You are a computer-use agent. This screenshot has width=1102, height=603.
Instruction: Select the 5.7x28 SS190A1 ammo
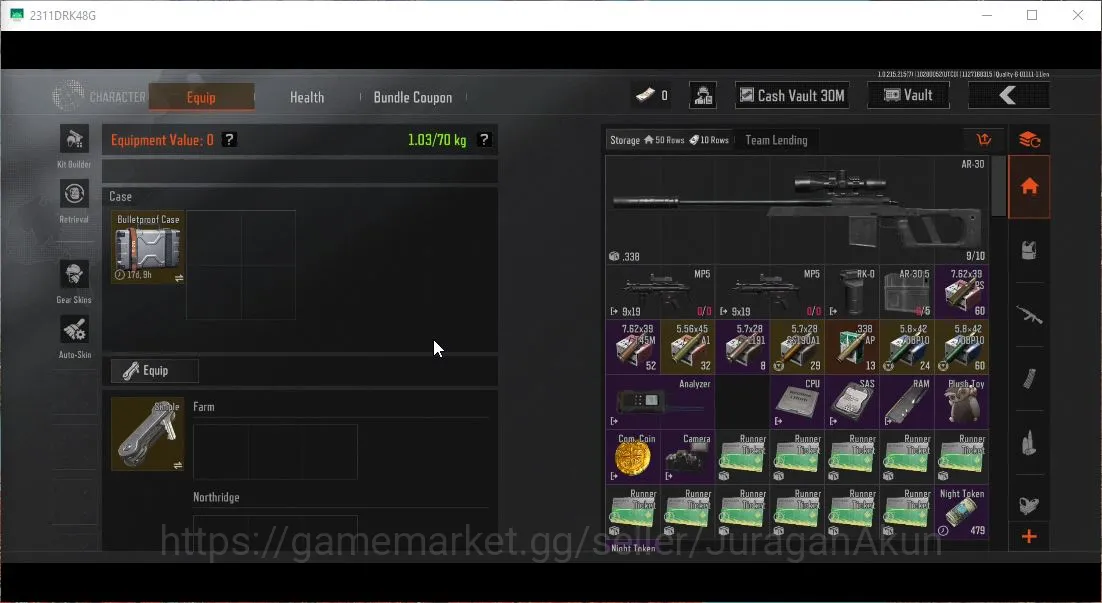coord(798,346)
